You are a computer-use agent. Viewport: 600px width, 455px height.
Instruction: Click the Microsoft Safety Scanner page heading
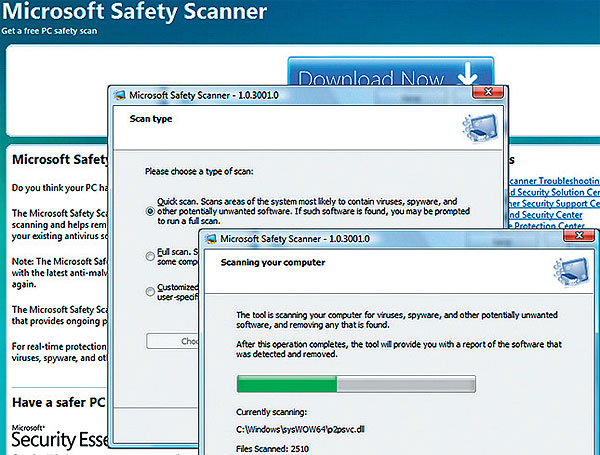pyautogui.click(x=135, y=13)
